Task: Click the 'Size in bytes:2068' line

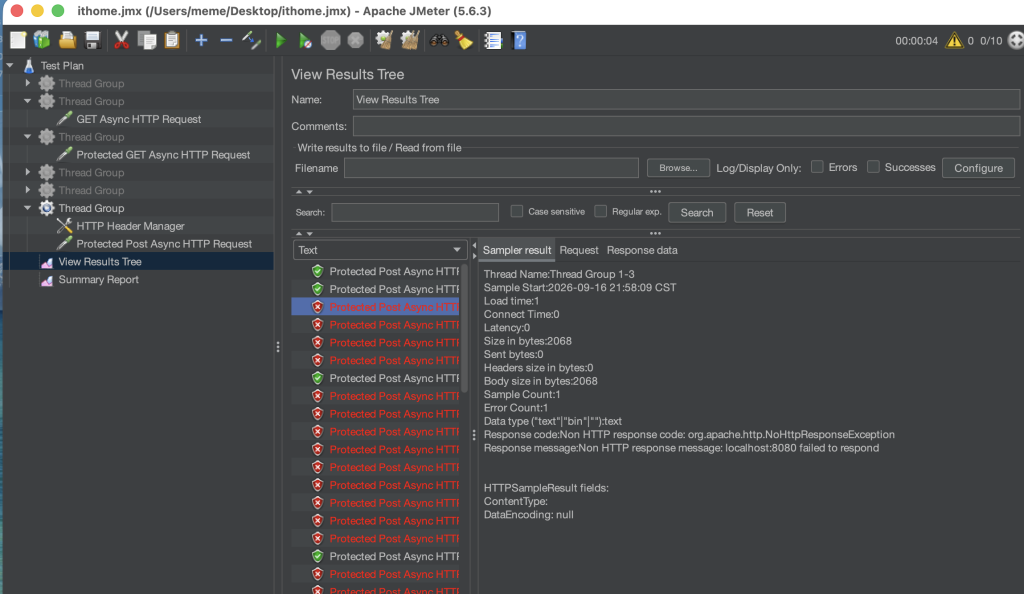Action: click(528, 341)
